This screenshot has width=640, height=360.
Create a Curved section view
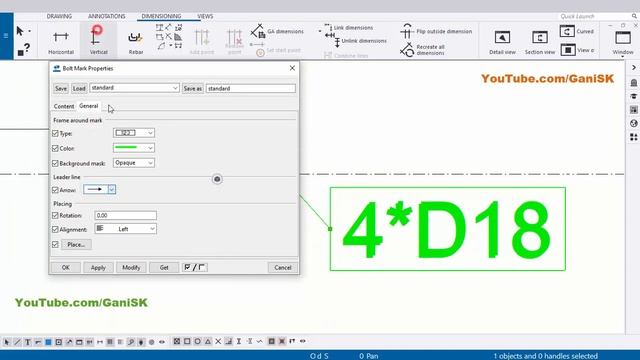click(576, 31)
